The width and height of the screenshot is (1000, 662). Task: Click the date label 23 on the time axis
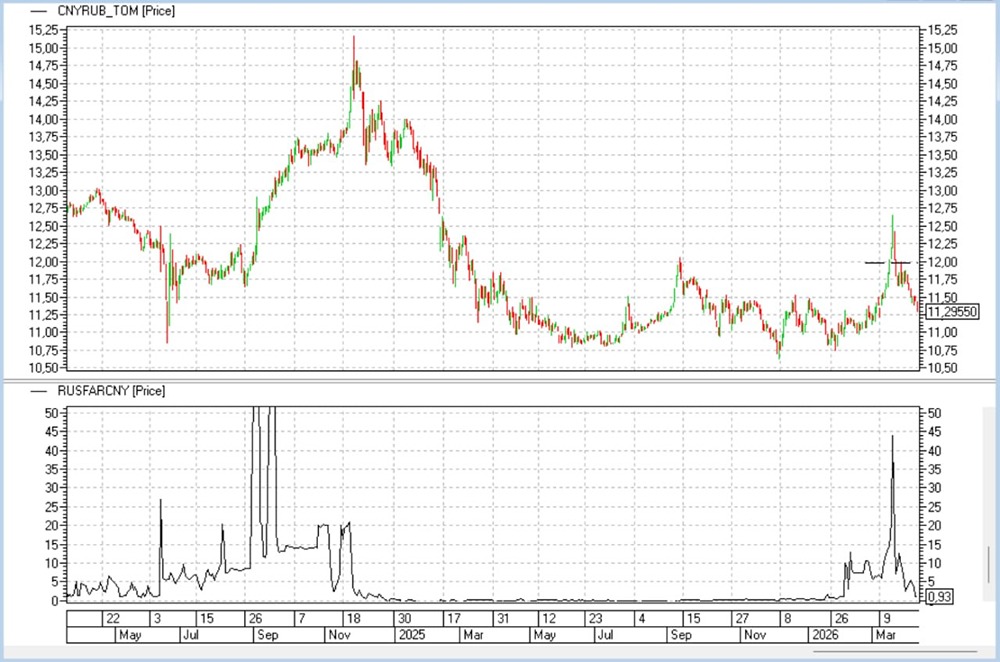595,619
